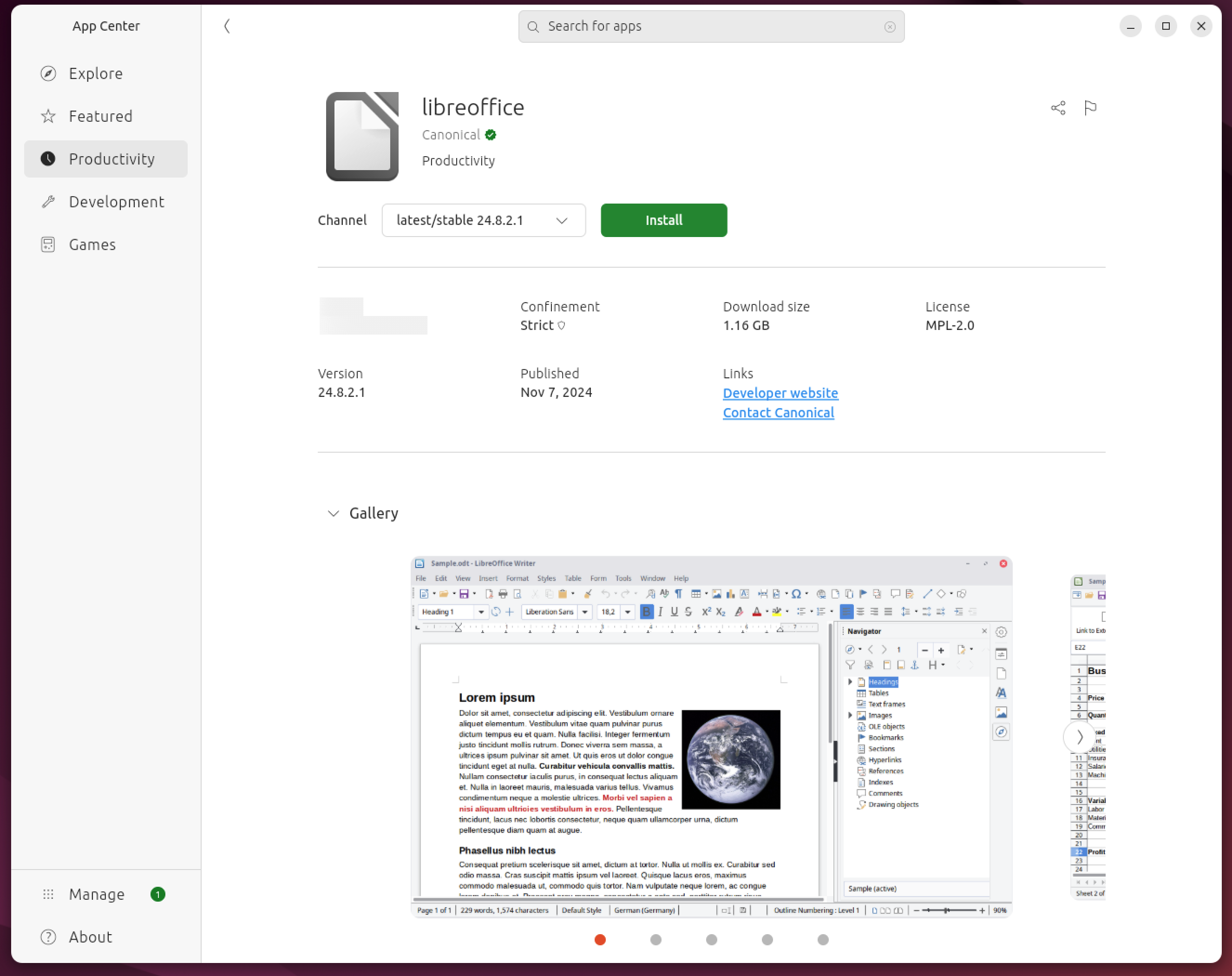Image resolution: width=1232 pixels, height=976 pixels.
Task: Clear the search field with x icon
Action: click(x=889, y=27)
